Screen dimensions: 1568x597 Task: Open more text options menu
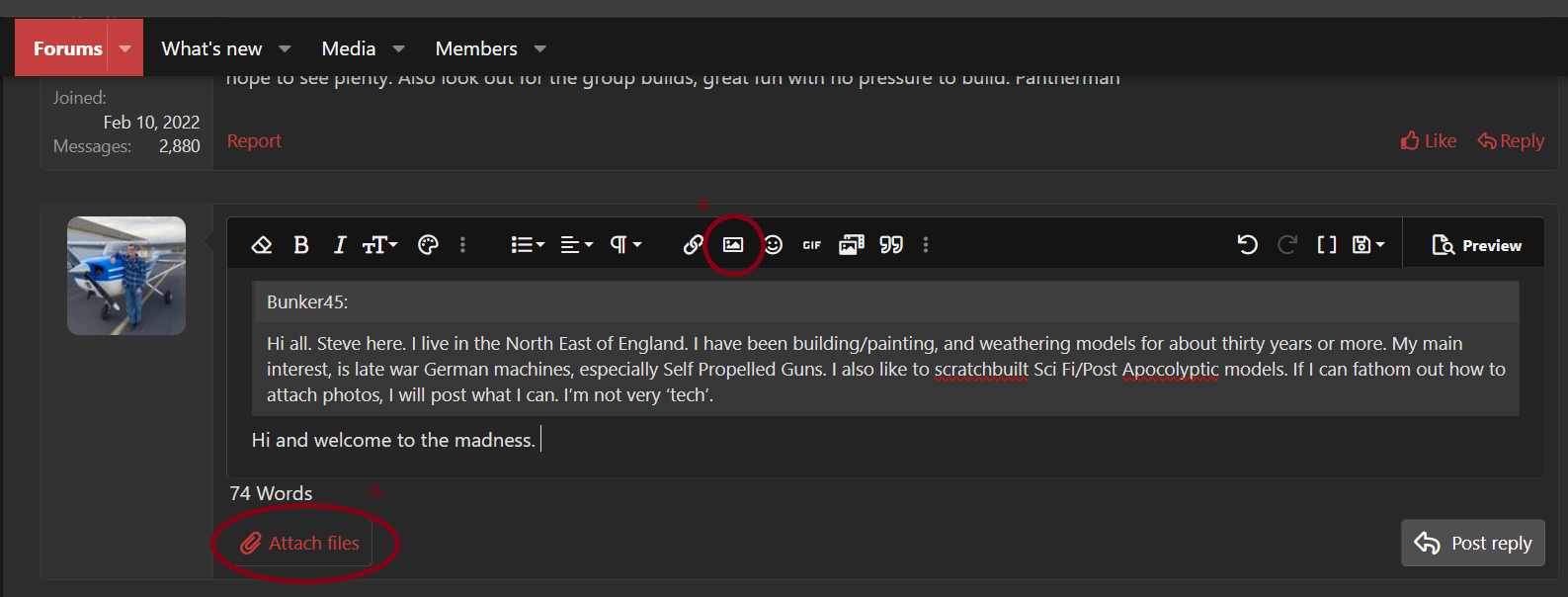click(462, 245)
